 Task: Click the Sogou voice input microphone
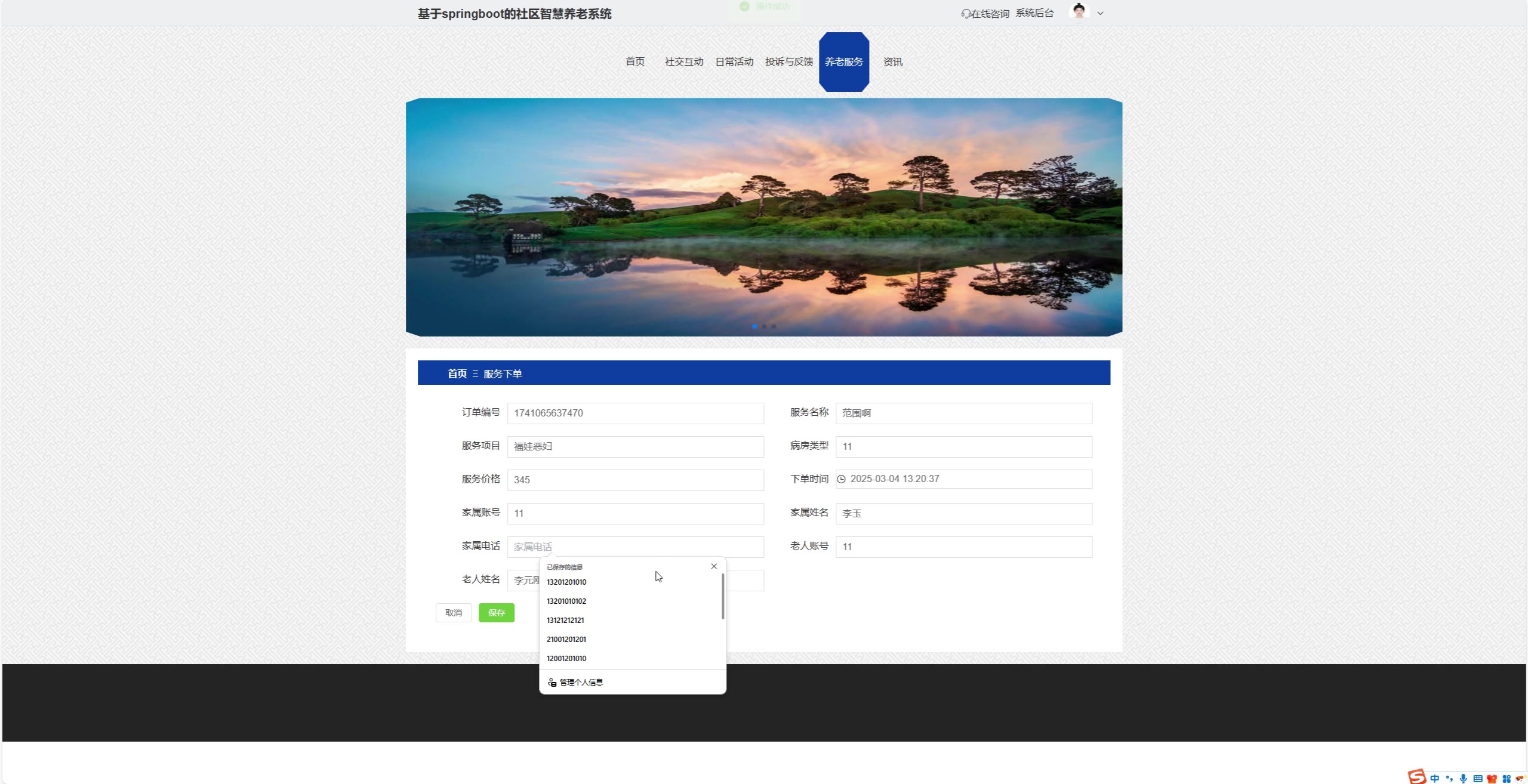1463,779
